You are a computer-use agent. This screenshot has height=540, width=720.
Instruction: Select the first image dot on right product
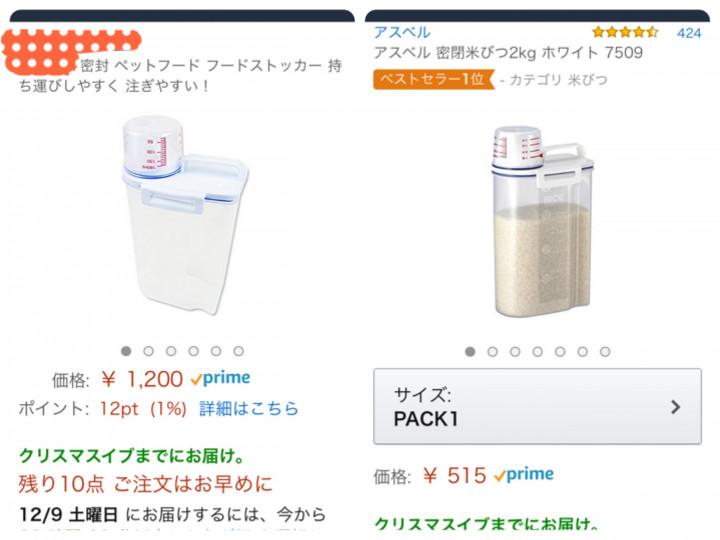(470, 352)
